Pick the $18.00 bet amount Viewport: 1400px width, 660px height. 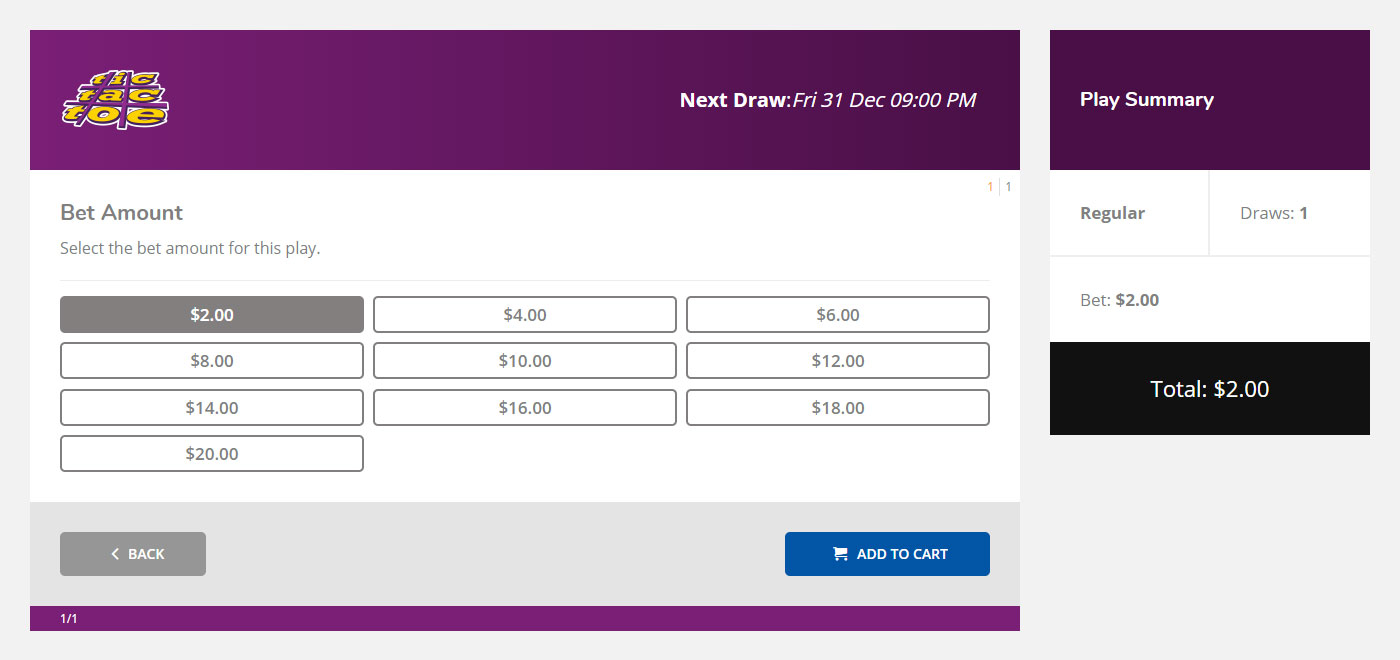(838, 407)
